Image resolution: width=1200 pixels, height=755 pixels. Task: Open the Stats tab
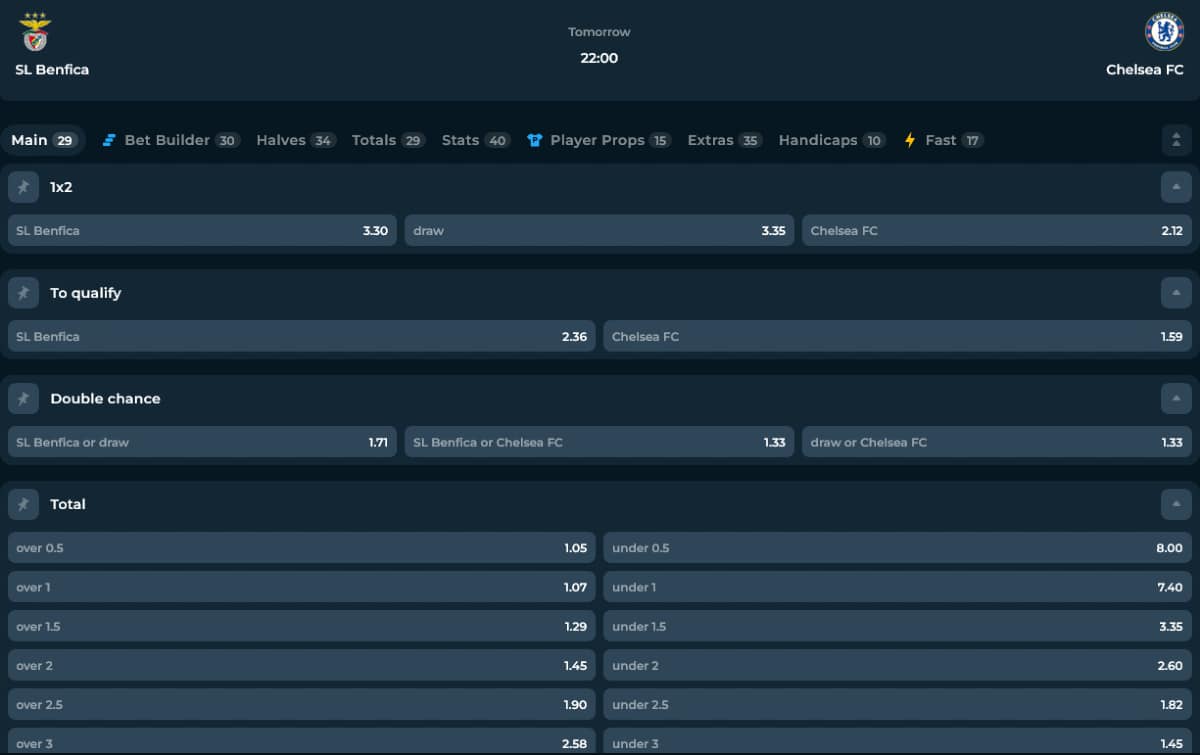point(477,140)
